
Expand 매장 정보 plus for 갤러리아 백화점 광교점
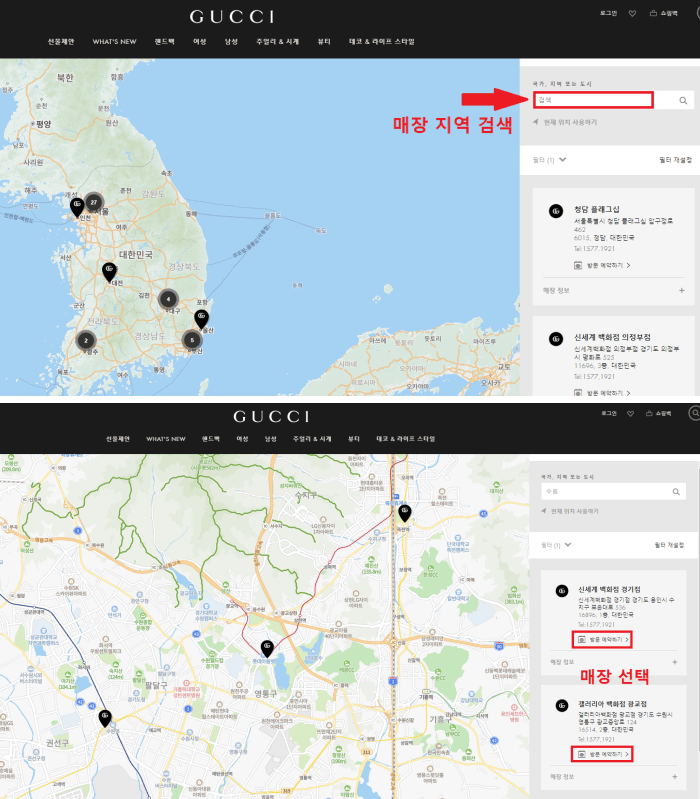(x=675, y=777)
